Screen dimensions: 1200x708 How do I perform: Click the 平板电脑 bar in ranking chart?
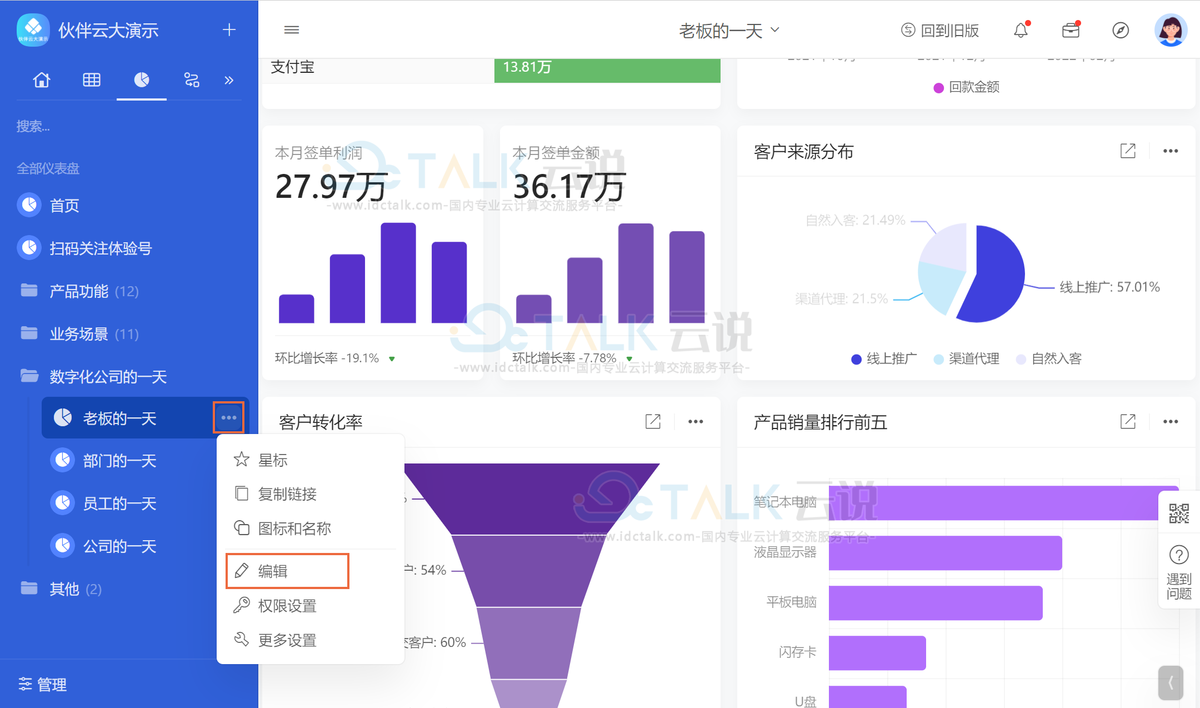tap(935, 603)
